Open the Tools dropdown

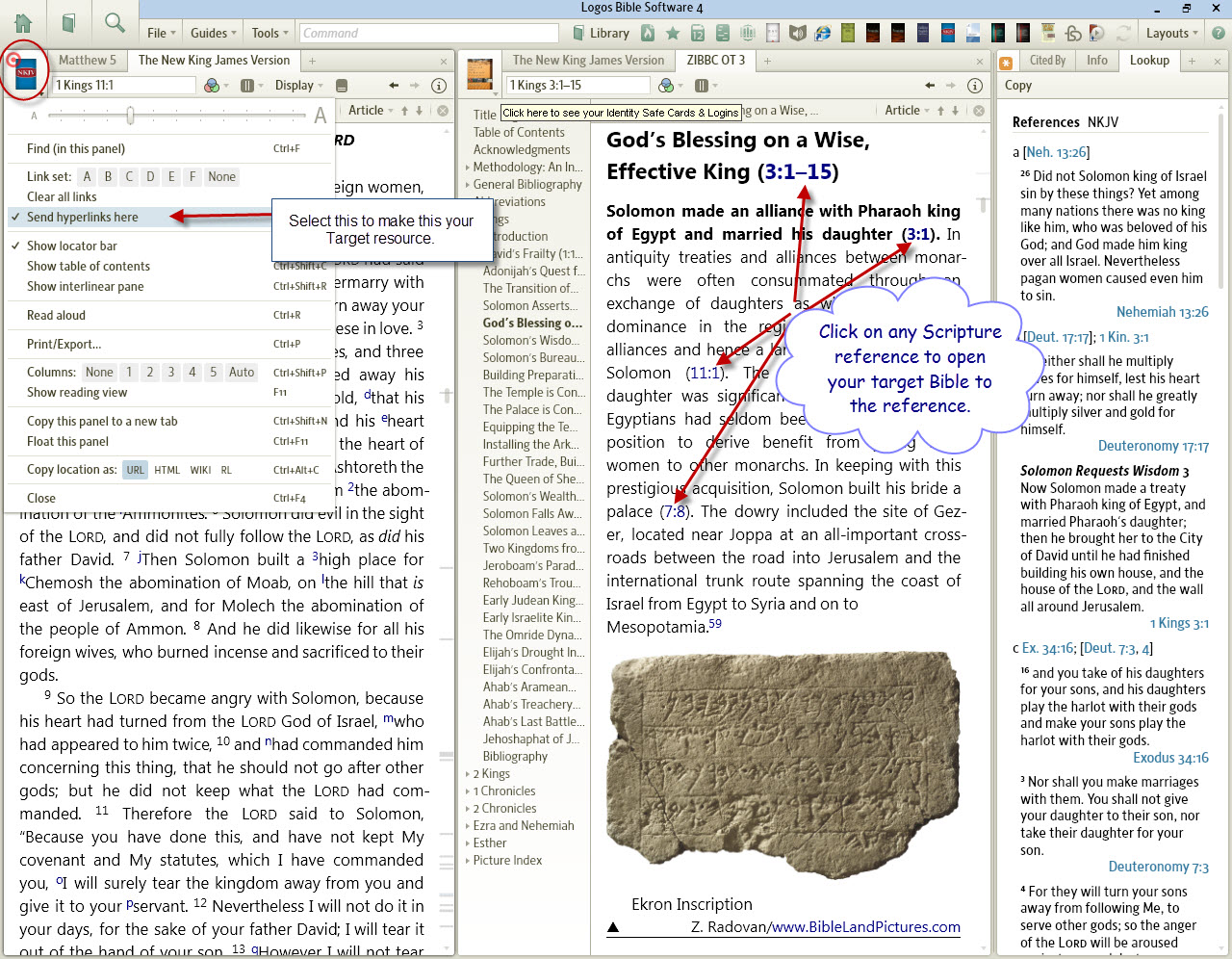269,33
